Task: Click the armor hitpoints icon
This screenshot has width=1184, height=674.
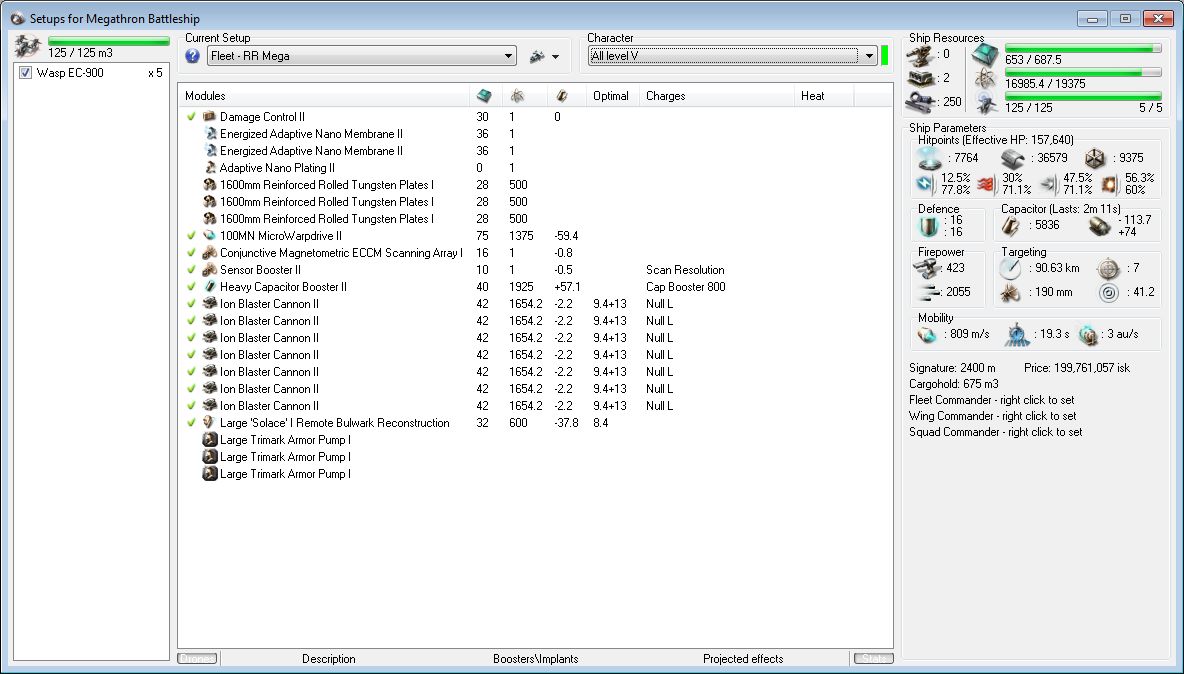Action: 1013,158
